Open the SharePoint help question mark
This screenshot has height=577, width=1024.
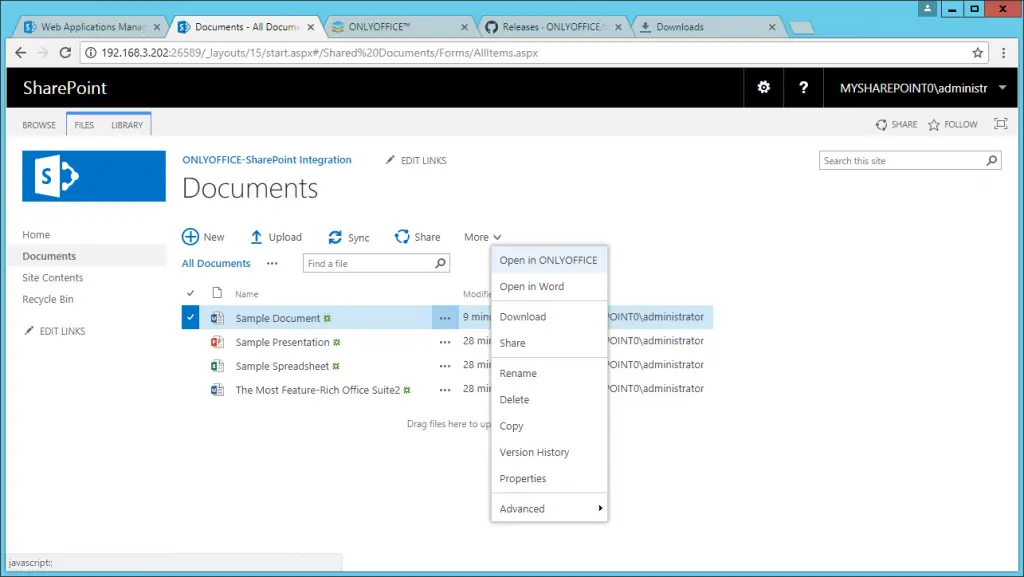coord(803,87)
